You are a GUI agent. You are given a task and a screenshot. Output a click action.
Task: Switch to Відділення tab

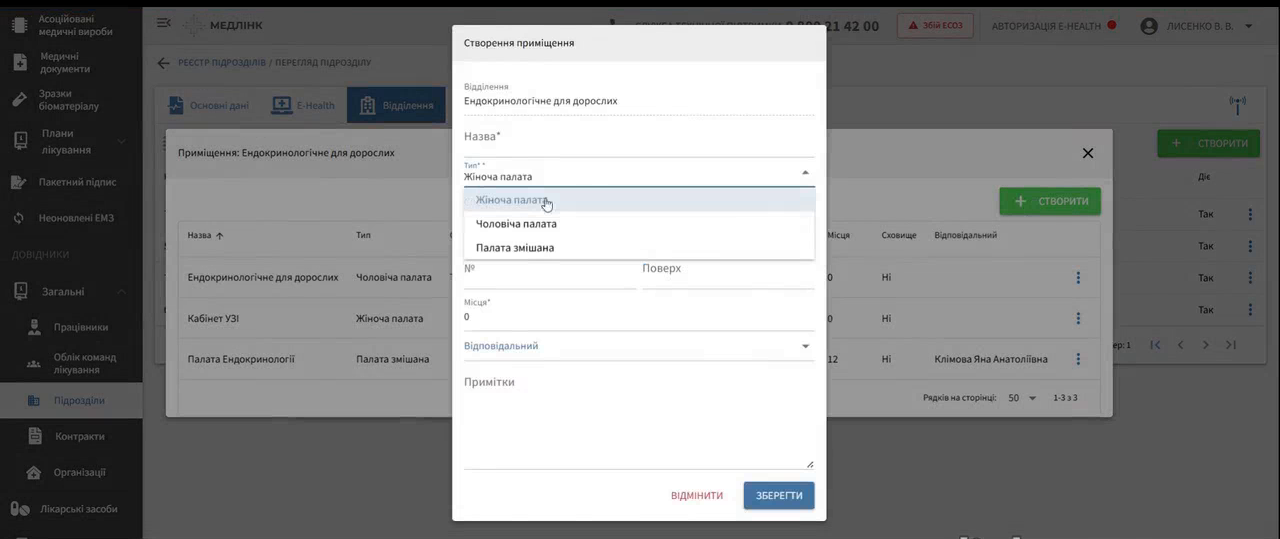coord(396,105)
